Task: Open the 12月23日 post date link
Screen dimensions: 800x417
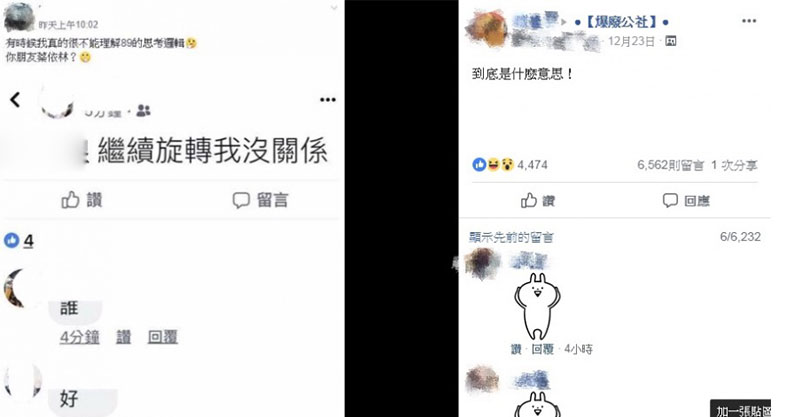Action: 631,41
